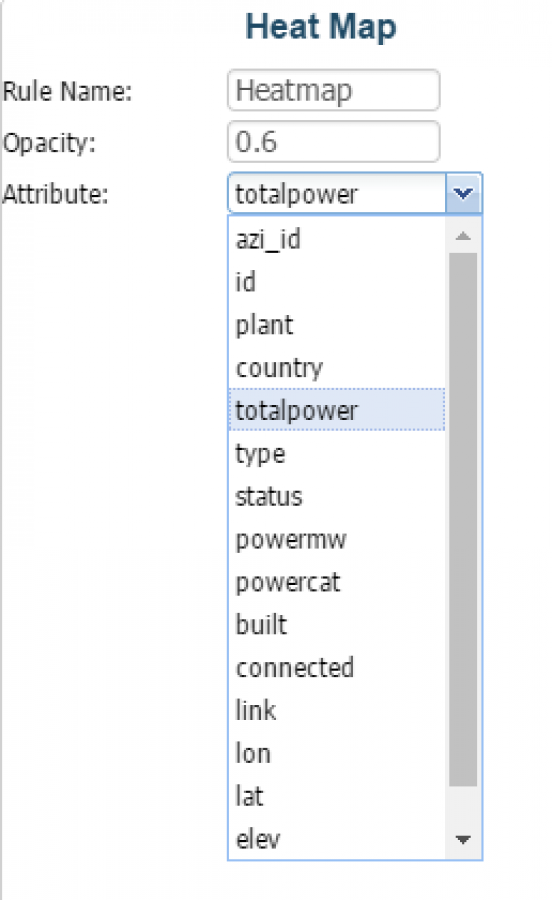Select elev at the list bottom
Screen dimensions: 552x900
coord(337,839)
